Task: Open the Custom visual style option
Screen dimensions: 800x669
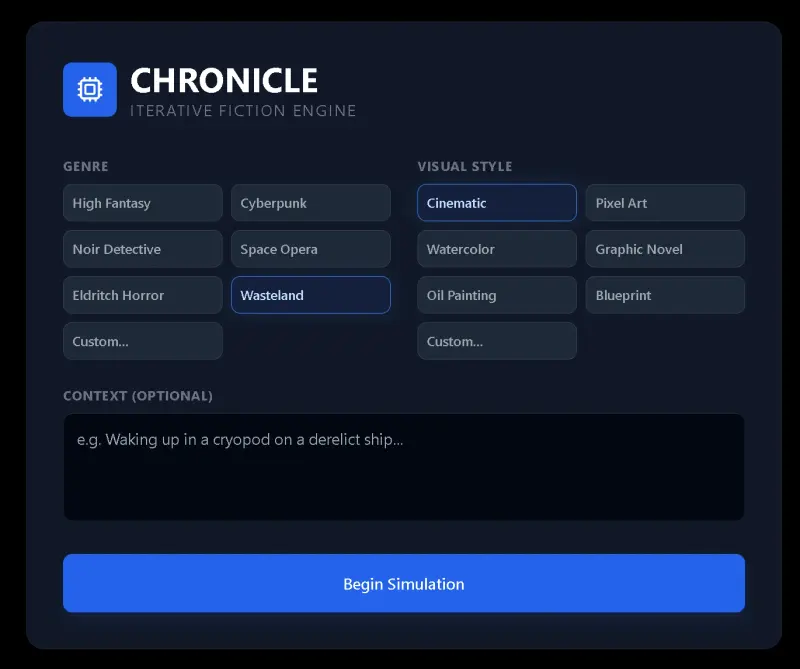Action: coord(497,341)
